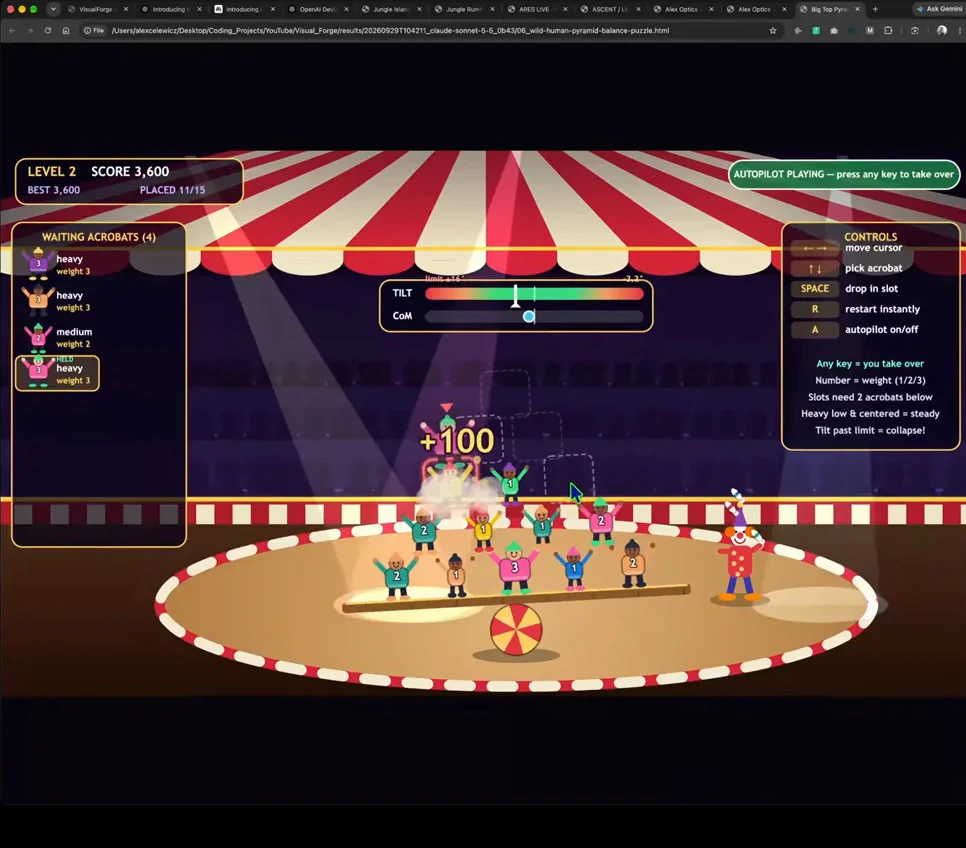Viewport: 966px width, 848px height.
Task: Close the VisualForge tab
Action: pos(126,9)
